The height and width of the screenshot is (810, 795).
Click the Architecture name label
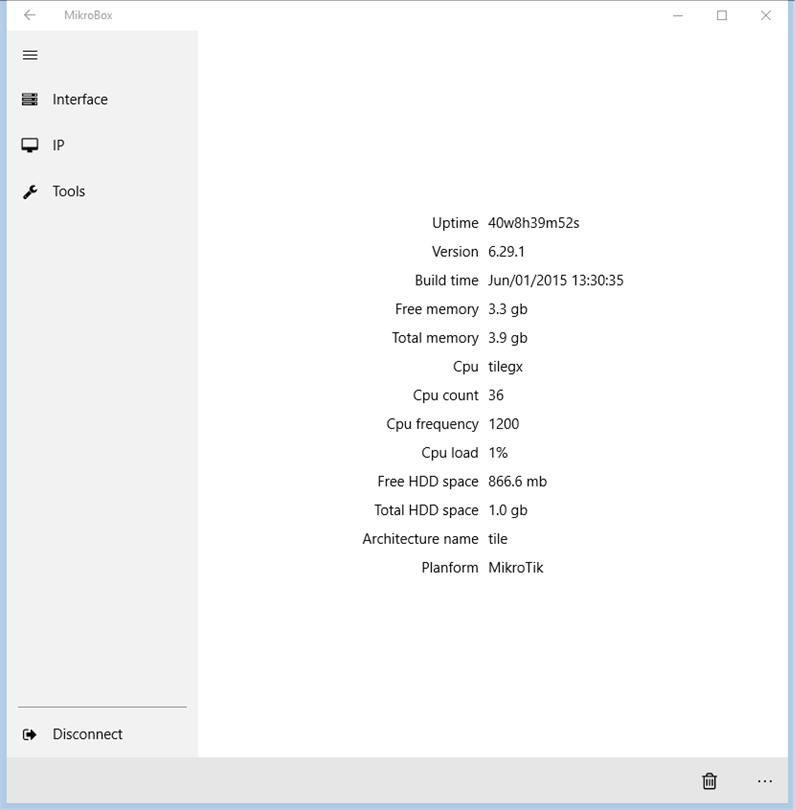(420, 539)
